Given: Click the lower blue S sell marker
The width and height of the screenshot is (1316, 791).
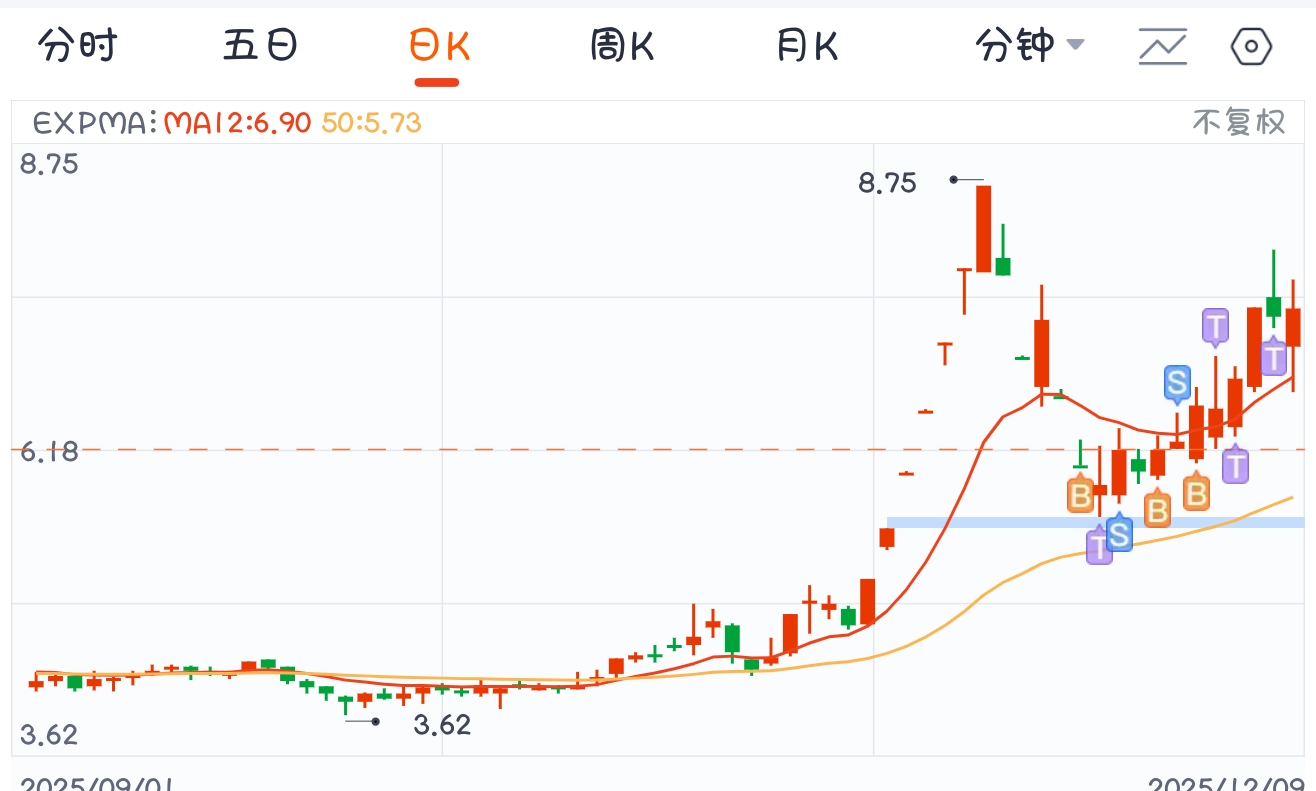Looking at the screenshot, I should pyautogui.click(x=1119, y=535).
